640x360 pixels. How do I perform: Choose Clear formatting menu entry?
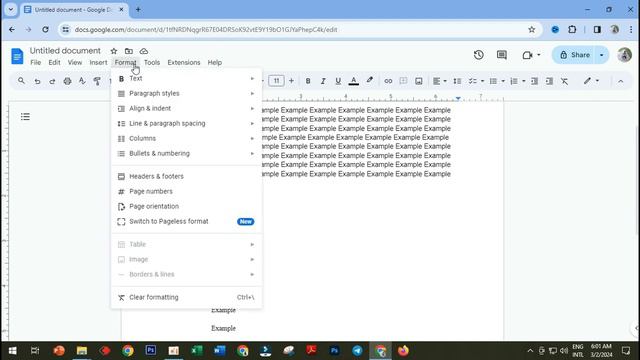186,297
